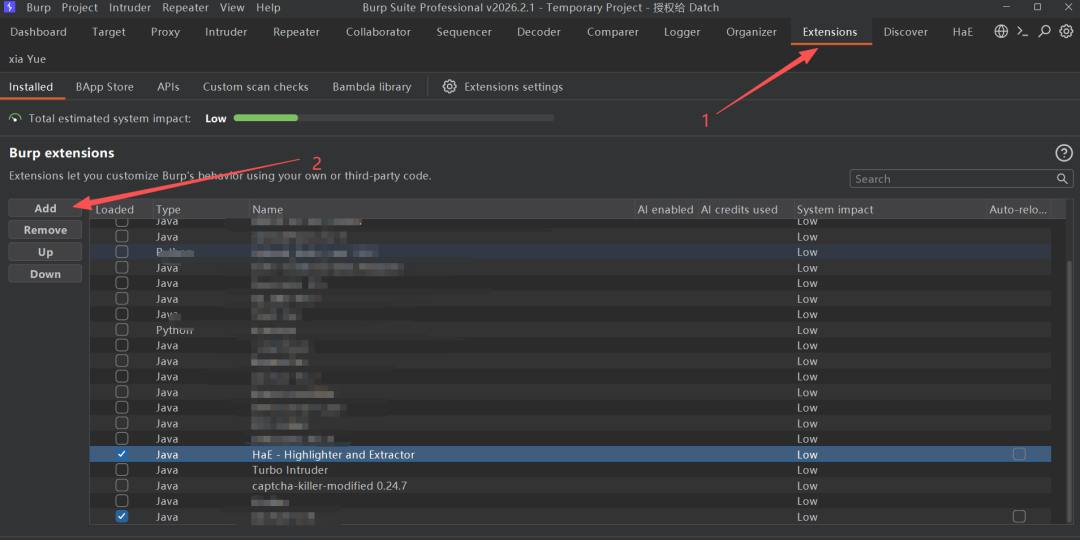1080x540 pixels.
Task: Switch to the Dashboard tab
Action: click(x=39, y=32)
